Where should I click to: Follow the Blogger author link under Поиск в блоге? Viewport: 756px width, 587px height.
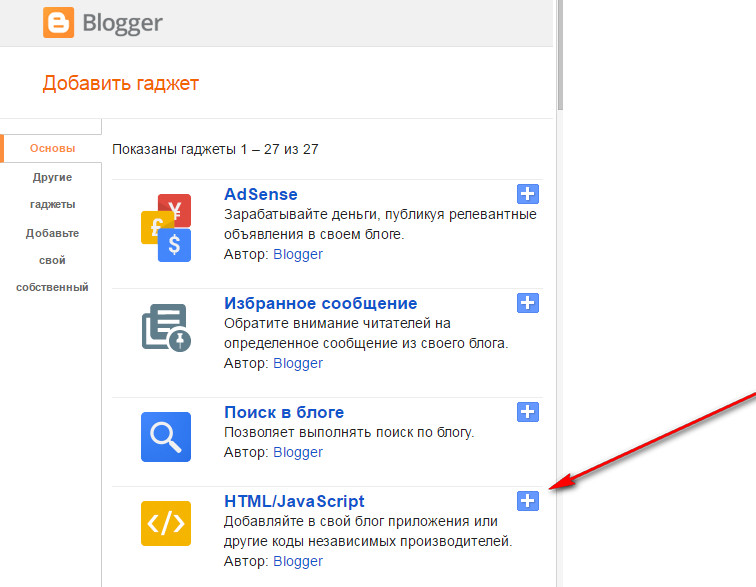298,452
